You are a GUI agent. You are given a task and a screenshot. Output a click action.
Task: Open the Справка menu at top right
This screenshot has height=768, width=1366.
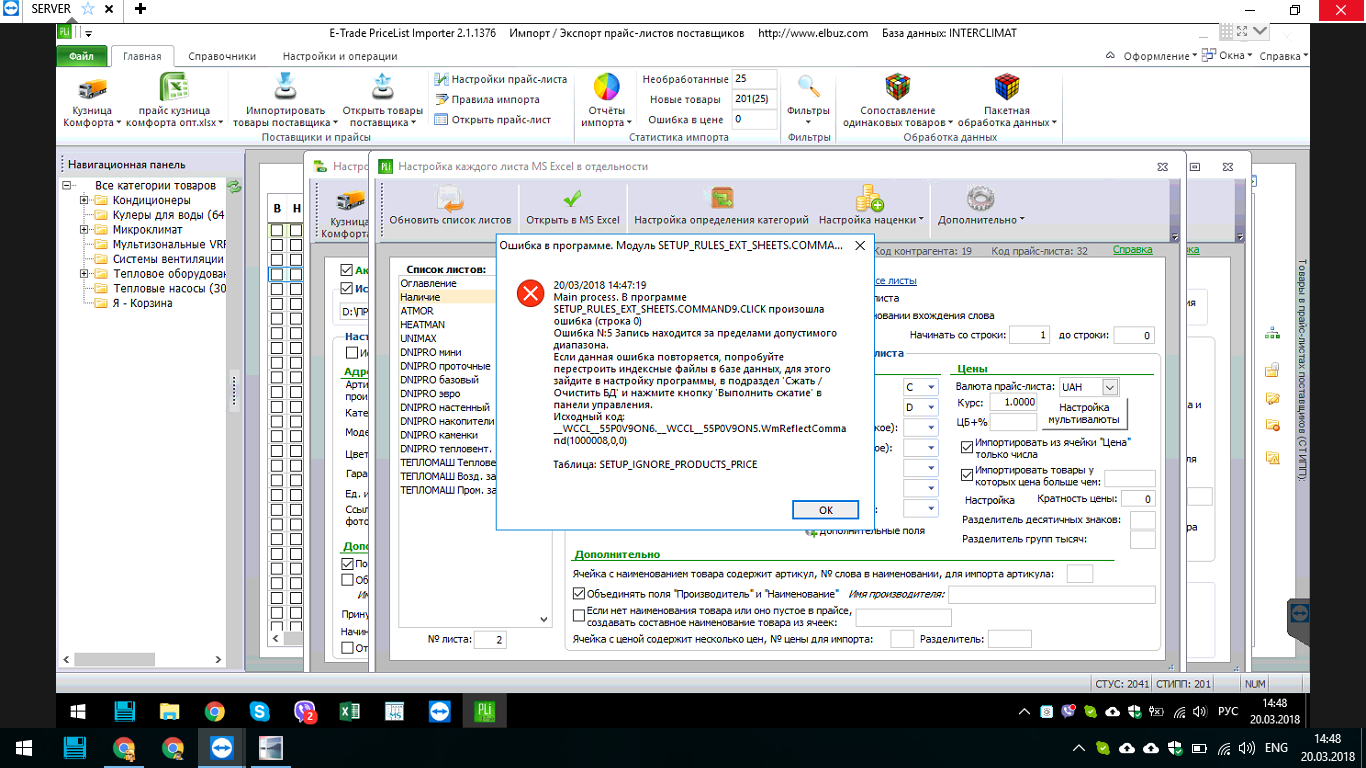coord(1283,56)
